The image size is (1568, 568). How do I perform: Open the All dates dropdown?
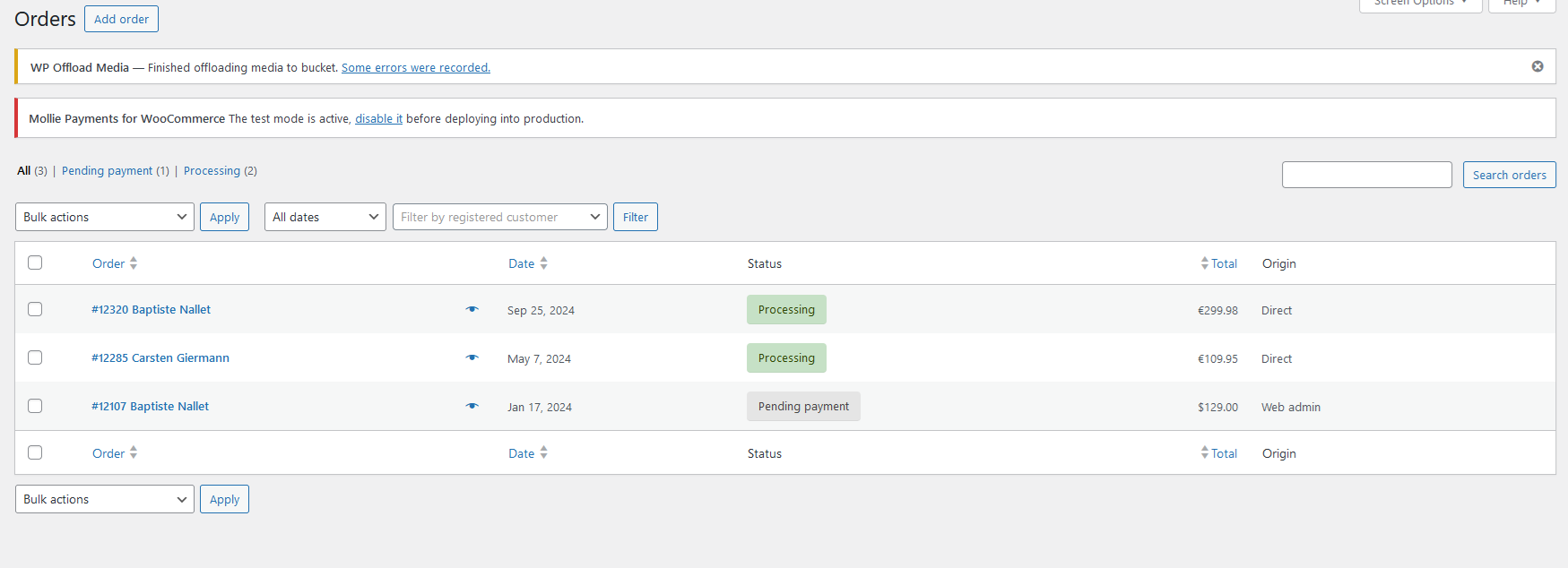click(x=325, y=217)
